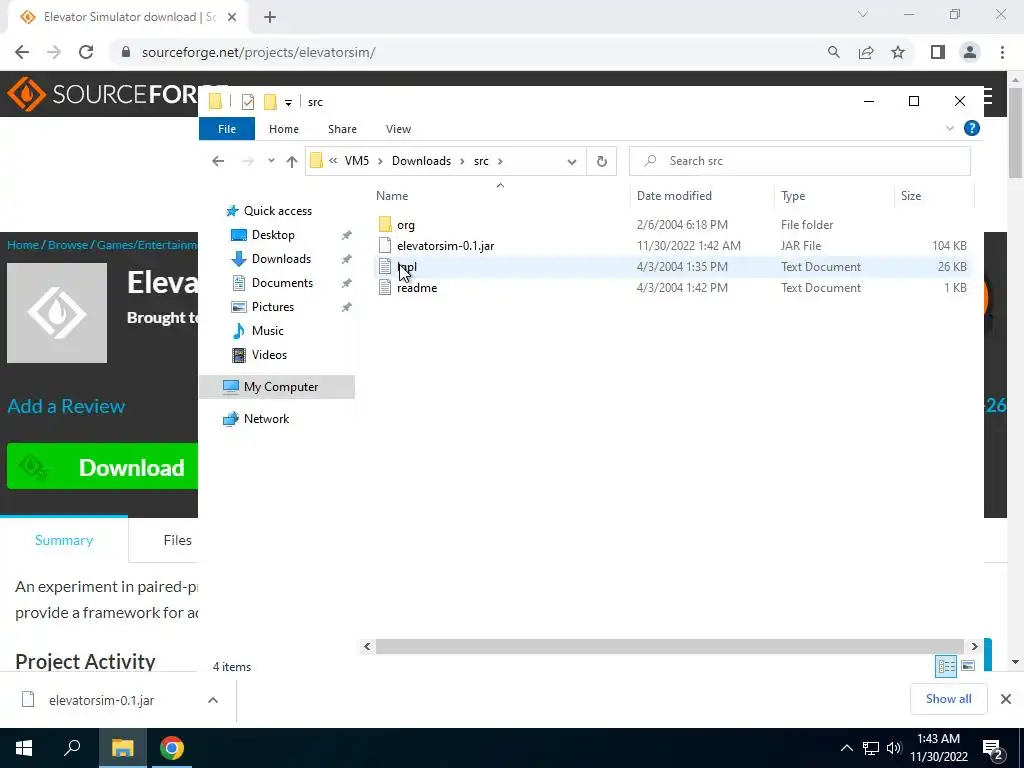Viewport: 1024px width, 768px height.
Task: Sort by Name column header
Action: [x=392, y=196]
